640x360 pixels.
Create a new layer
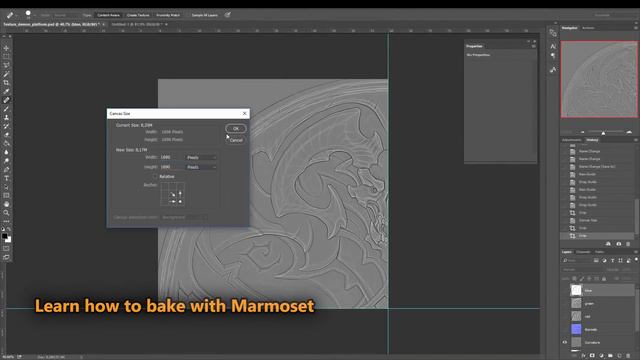619,356
